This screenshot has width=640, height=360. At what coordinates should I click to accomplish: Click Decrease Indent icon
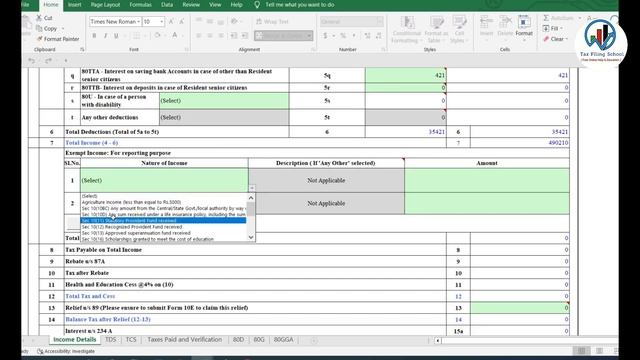tap(233, 36)
